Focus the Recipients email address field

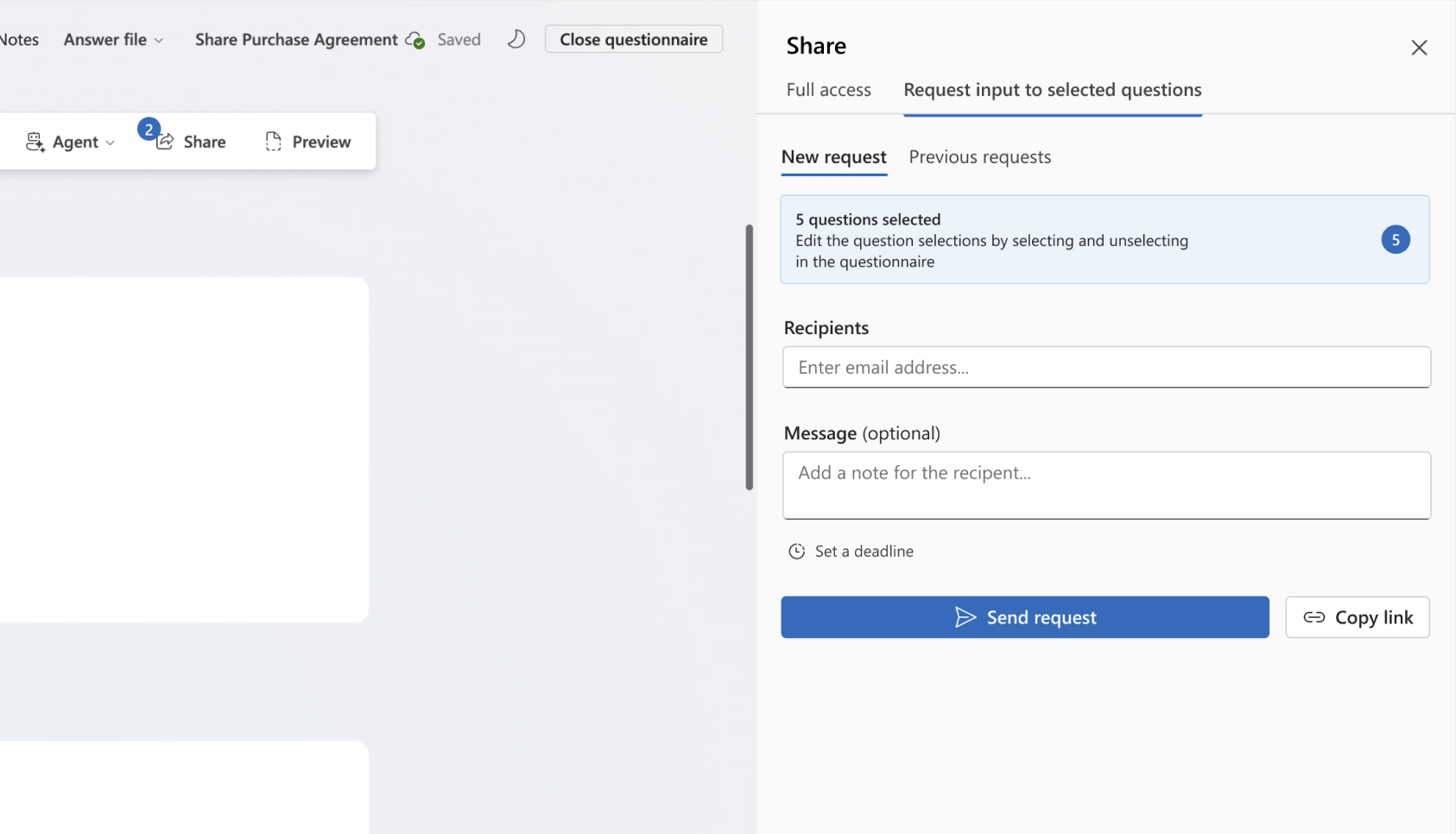1105,368
